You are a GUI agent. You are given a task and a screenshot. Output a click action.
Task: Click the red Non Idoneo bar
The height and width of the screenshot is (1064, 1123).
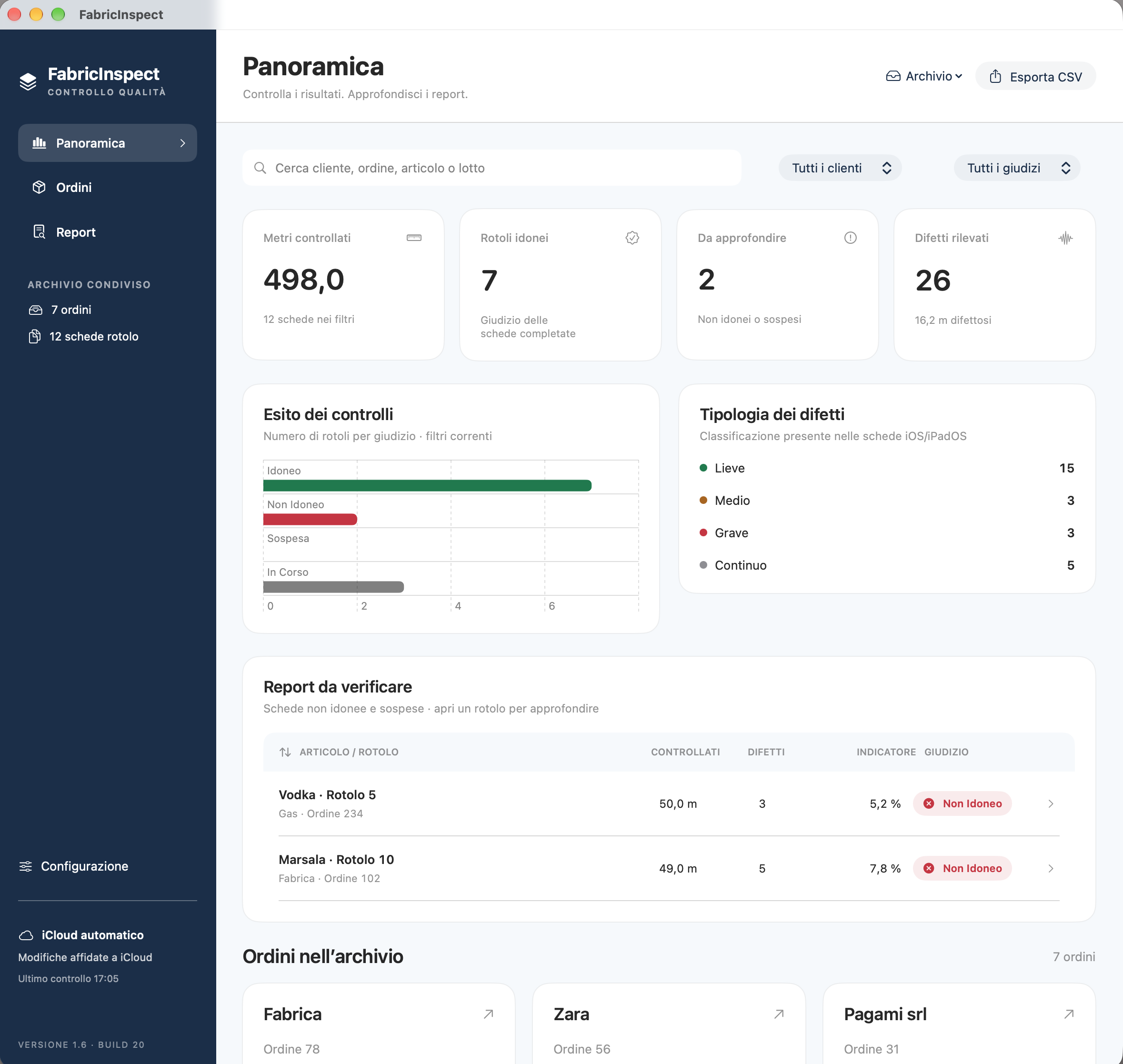point(310,519)
